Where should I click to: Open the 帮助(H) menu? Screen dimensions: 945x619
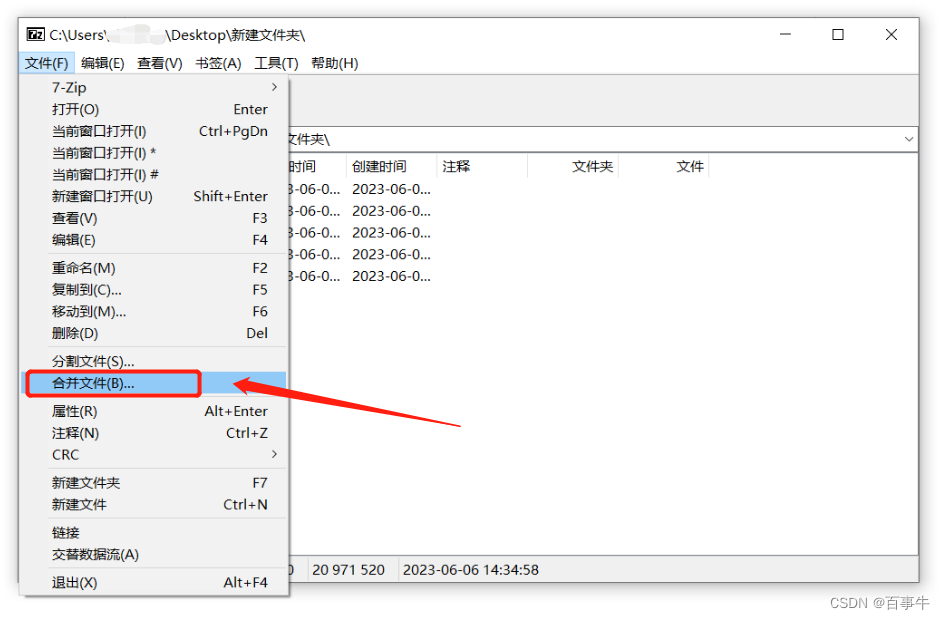pos(334,63)
